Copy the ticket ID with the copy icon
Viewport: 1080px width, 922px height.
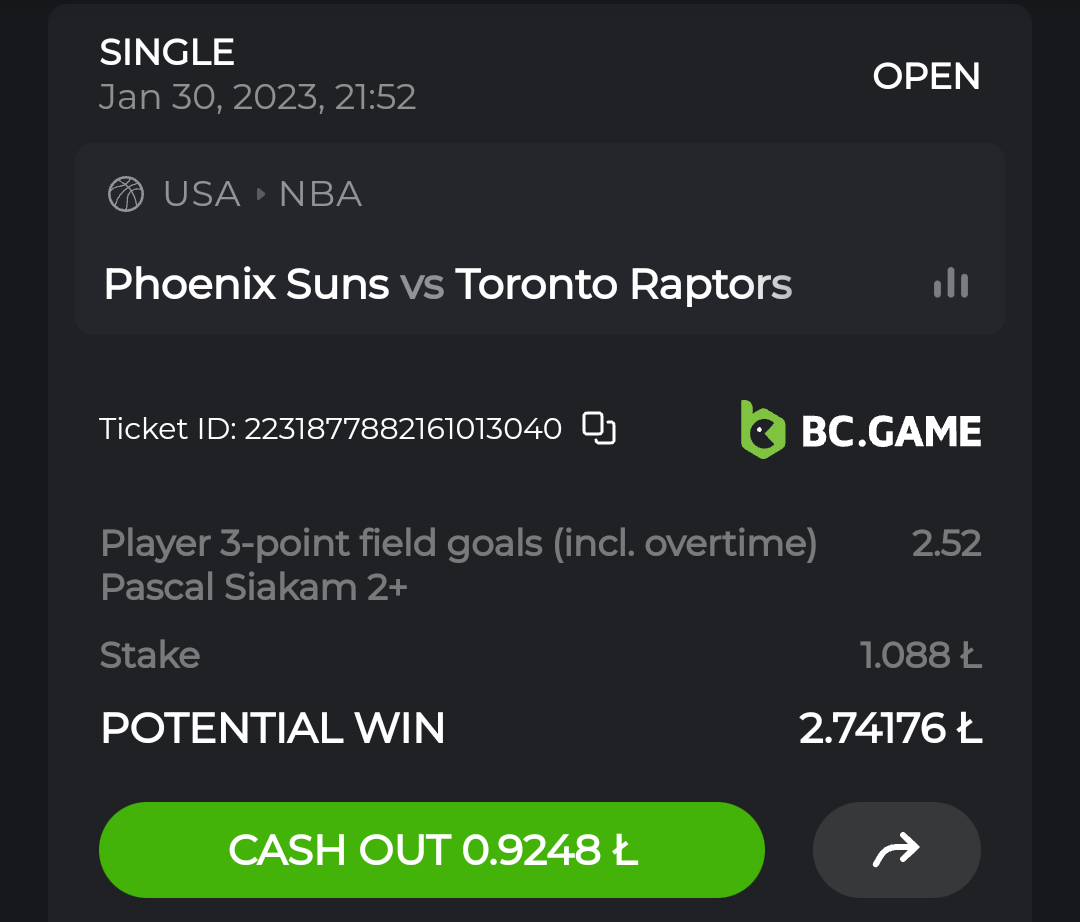(599, 428)
